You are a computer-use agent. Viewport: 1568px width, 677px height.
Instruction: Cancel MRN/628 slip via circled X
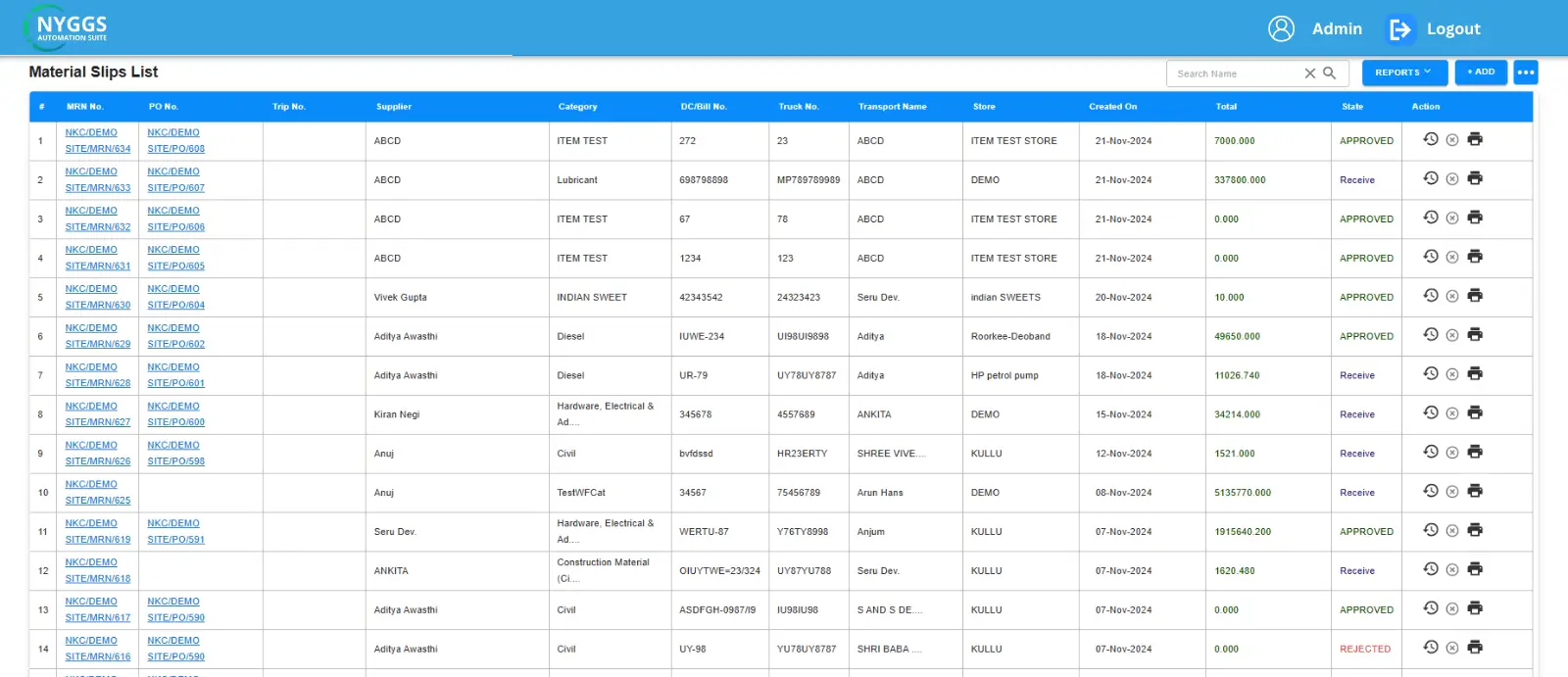(1452, 374)
